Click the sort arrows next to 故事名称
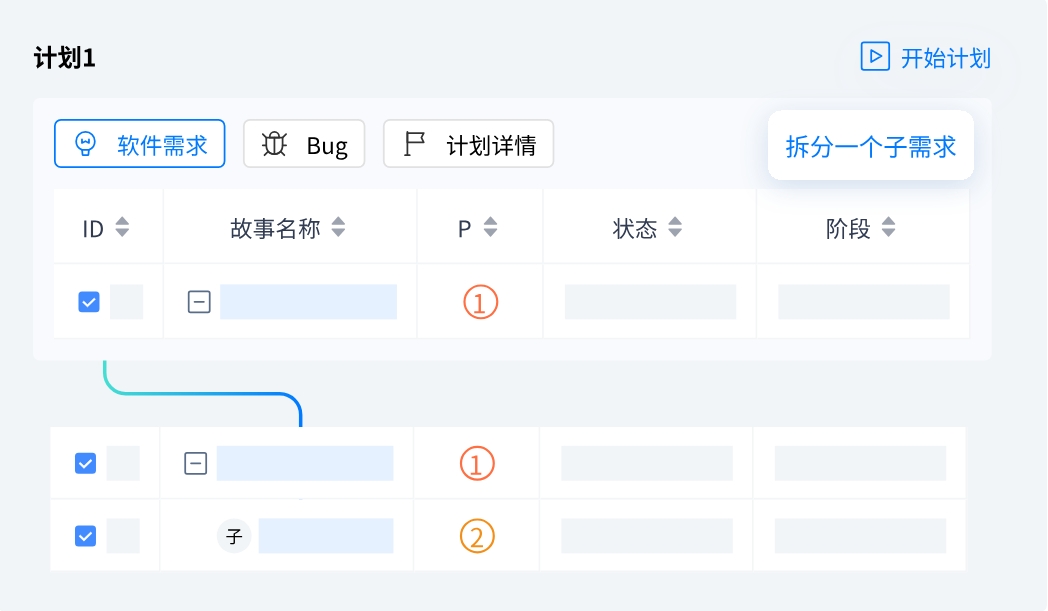Image resolution: width=1048 pixels, height=611 pixels. (339, 228)
